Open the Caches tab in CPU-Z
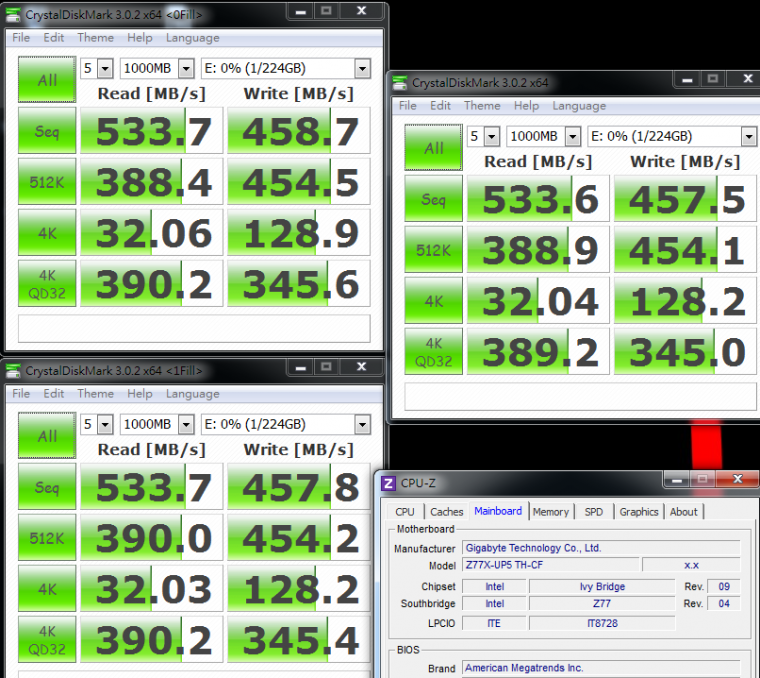This screenshot has width=760, height=678. tap(446, 512)
